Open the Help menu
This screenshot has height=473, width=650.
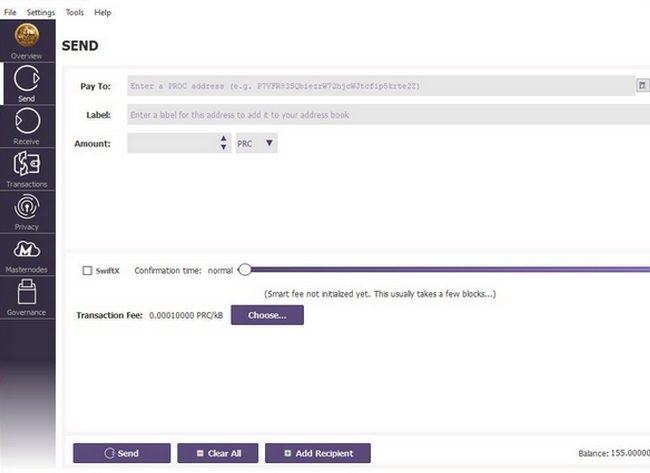pos(103,12)
